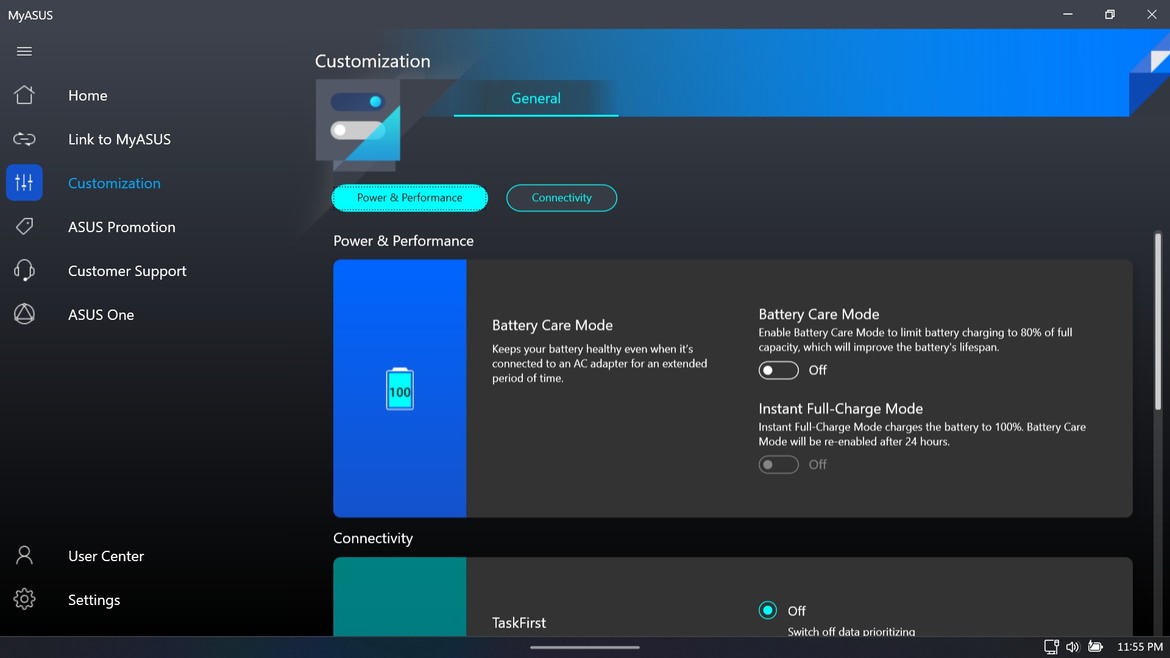Screen dimensions: 1170x658
Task: Click the ASUS Promotion tag icon
Action: coord(24,226)
